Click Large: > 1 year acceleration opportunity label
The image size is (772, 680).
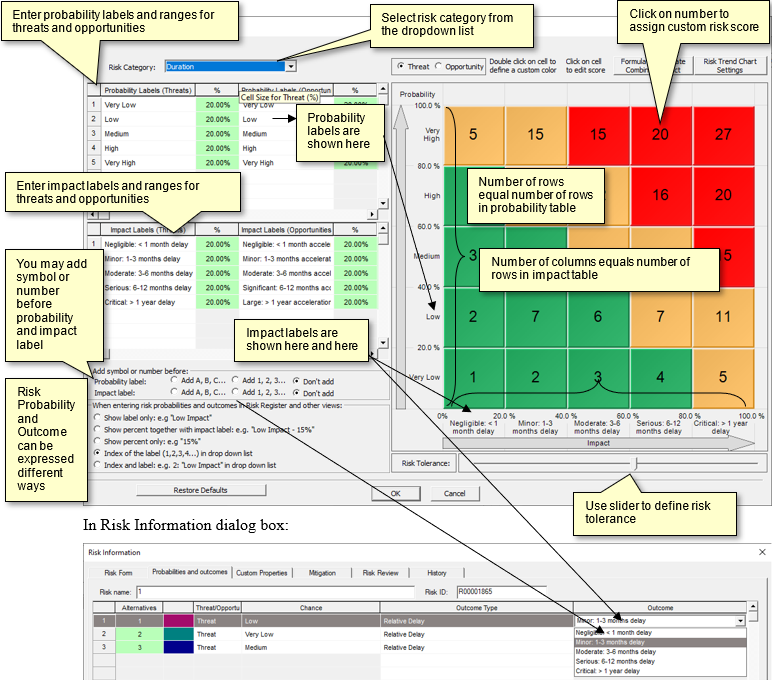(286, 302)
